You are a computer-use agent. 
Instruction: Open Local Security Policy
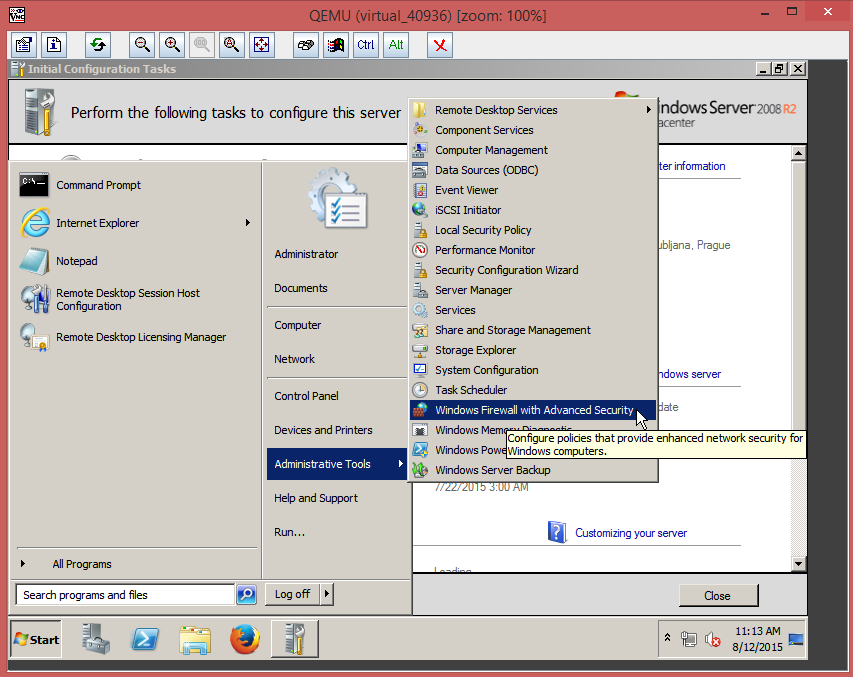click(533, 230)
